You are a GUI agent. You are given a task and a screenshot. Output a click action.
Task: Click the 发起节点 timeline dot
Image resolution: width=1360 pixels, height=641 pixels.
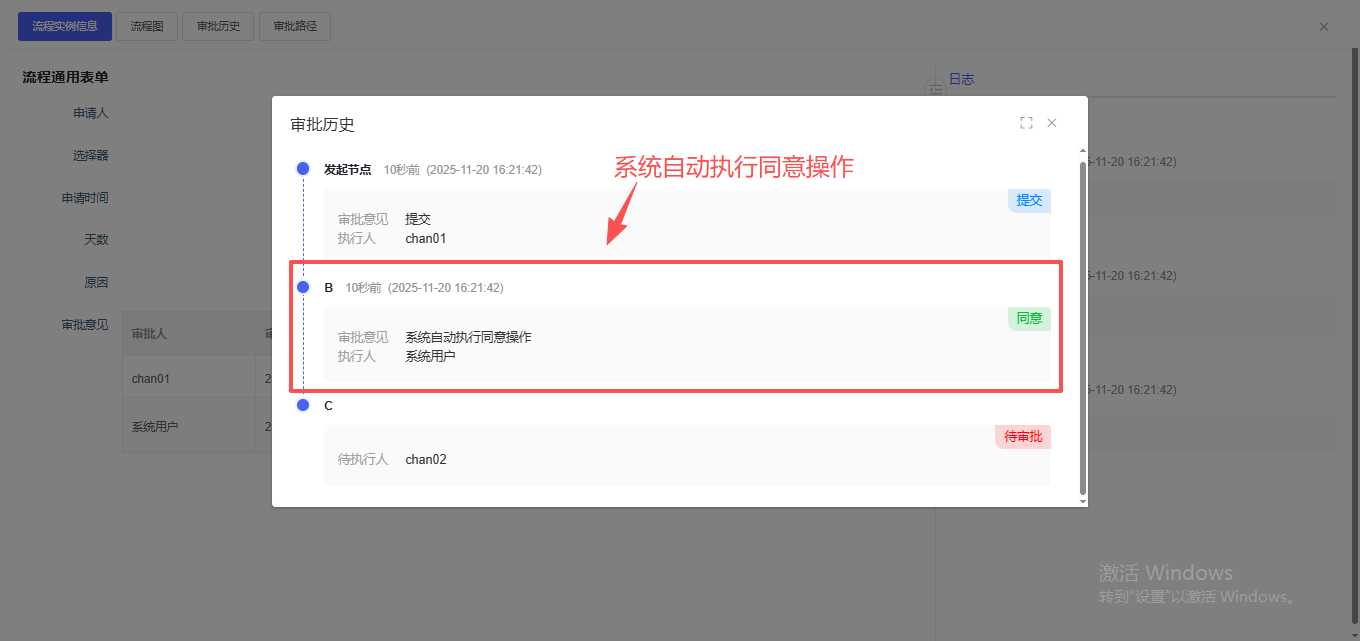tap(303, 169)
